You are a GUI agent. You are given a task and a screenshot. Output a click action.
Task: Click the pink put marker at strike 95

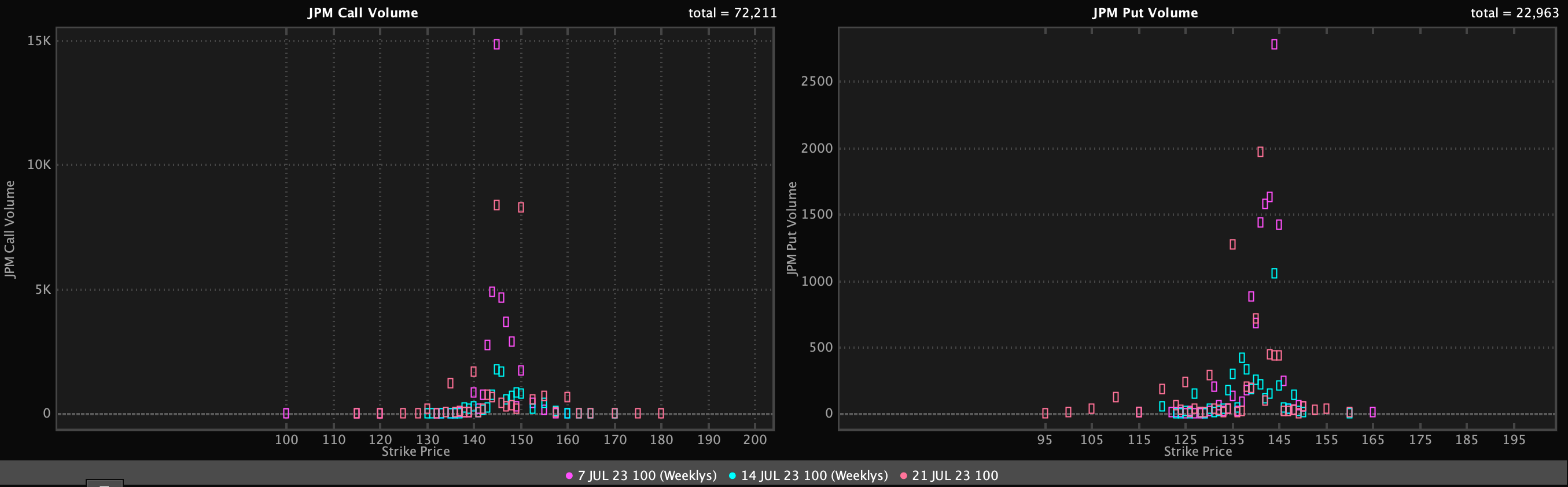[1045, 414]
